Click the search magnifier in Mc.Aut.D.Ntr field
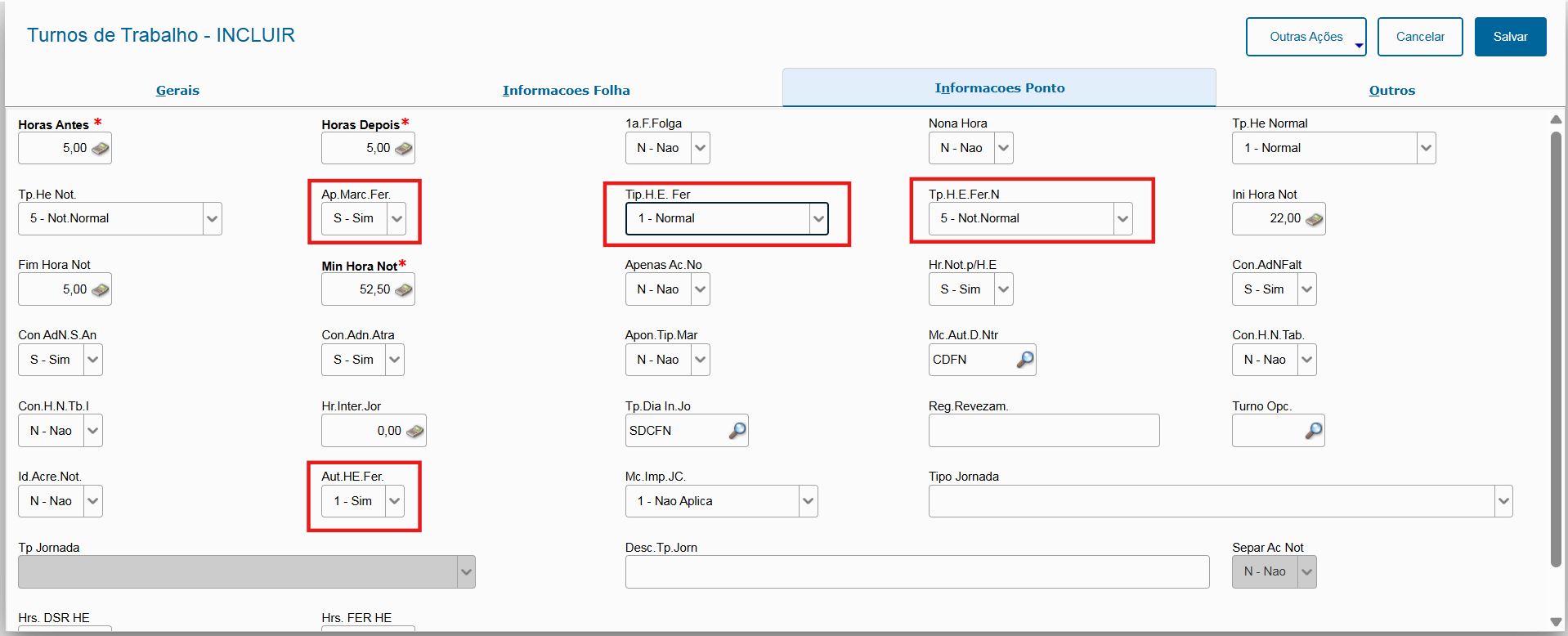The width and height of the screenshot is (1568, 636). (1024, 360)
